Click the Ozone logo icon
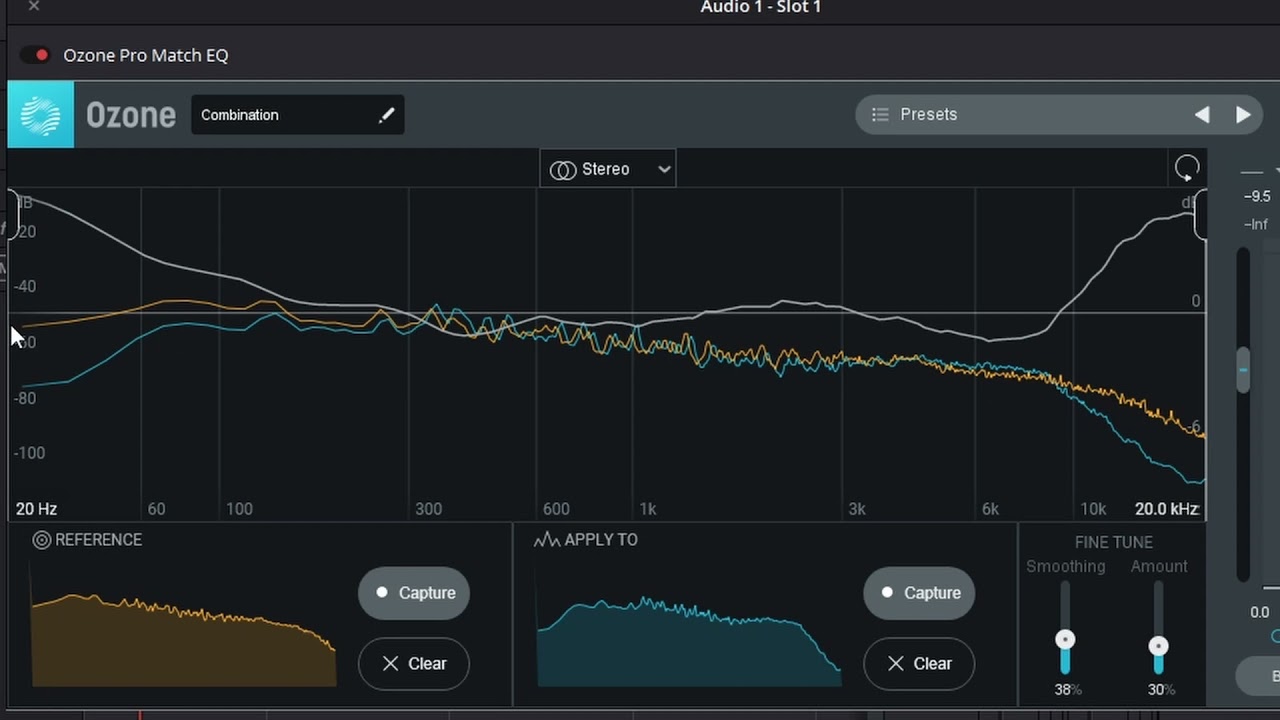 pyautogui.click(x=41, y=115)
